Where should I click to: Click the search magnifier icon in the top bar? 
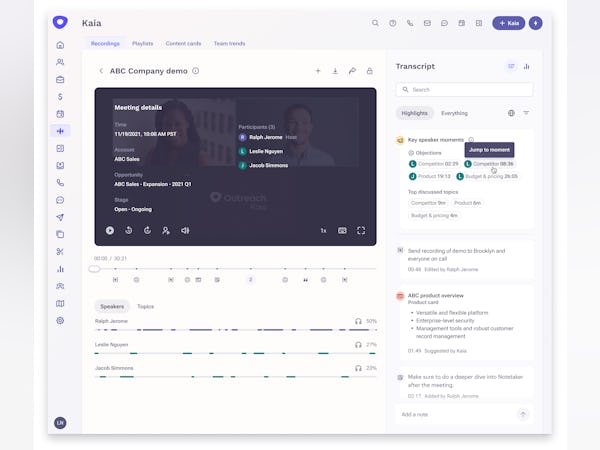(375, 23)
